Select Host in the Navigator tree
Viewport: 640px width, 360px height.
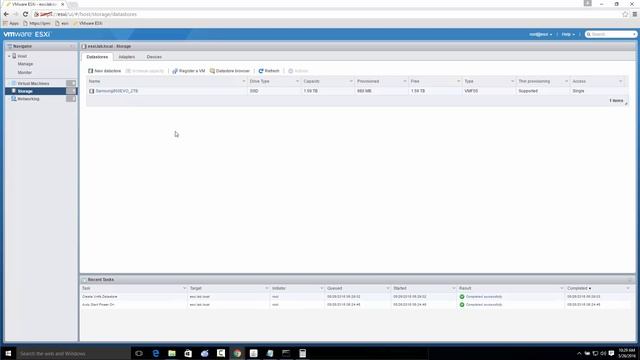(22, 56)
